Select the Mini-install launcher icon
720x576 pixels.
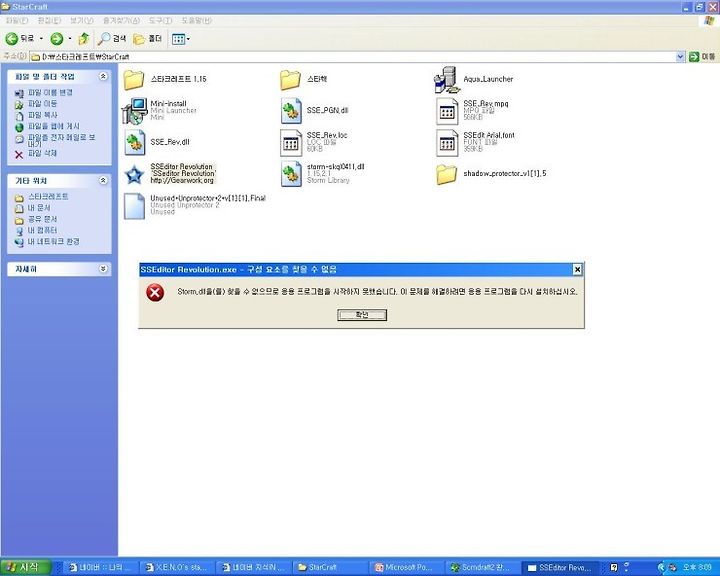pos(134,111)
